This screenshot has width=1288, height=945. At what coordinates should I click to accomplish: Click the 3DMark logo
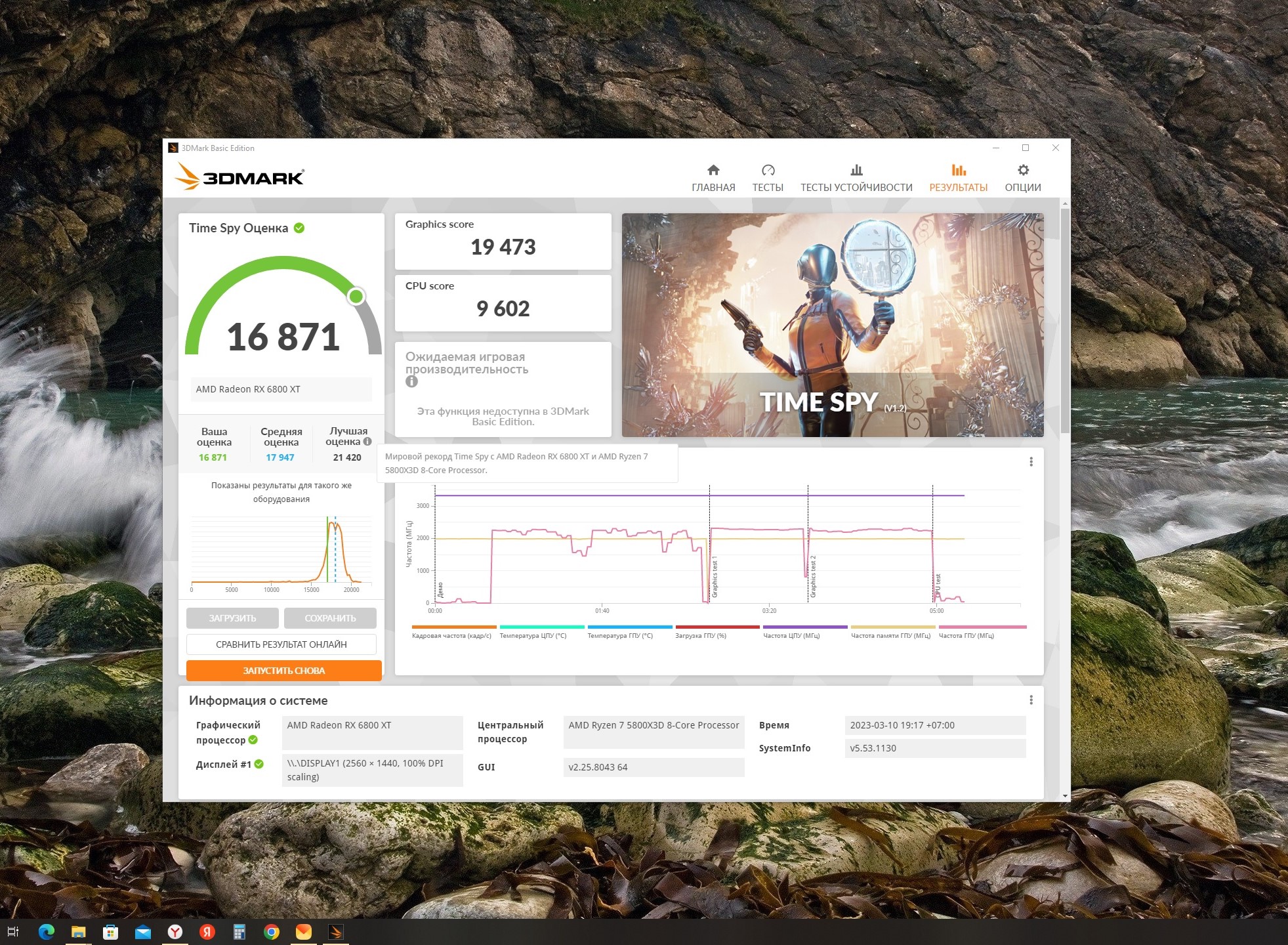tap(240, 177)
